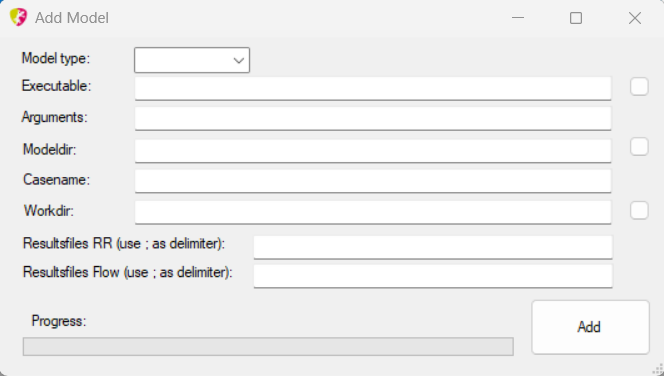Screen dimensions: 664x376
Task: Focus the Resultsfiles Flow input field
Action: coord(433,276)
